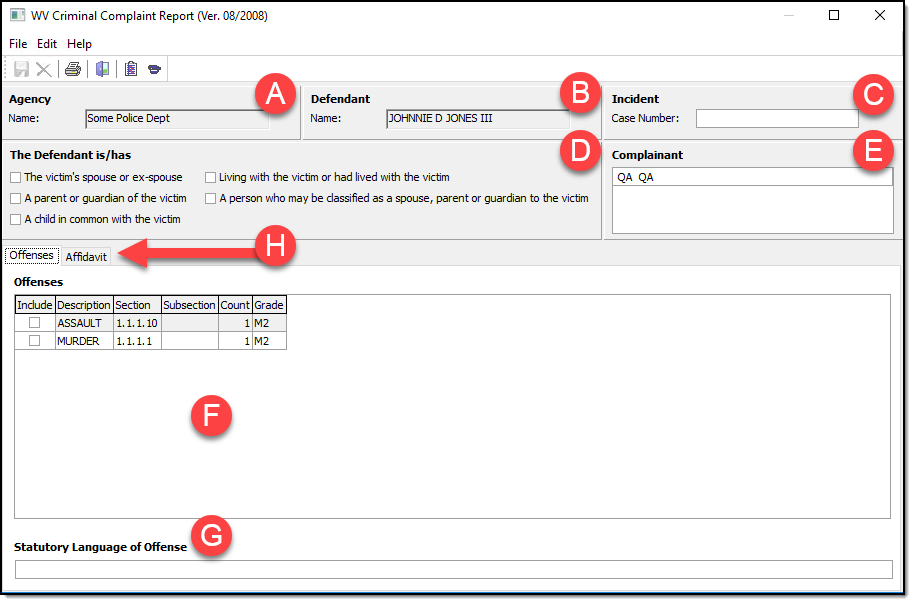913x603 pixels.
Task: Click the police officer hat icon
Action: click(x=154, y=69)
